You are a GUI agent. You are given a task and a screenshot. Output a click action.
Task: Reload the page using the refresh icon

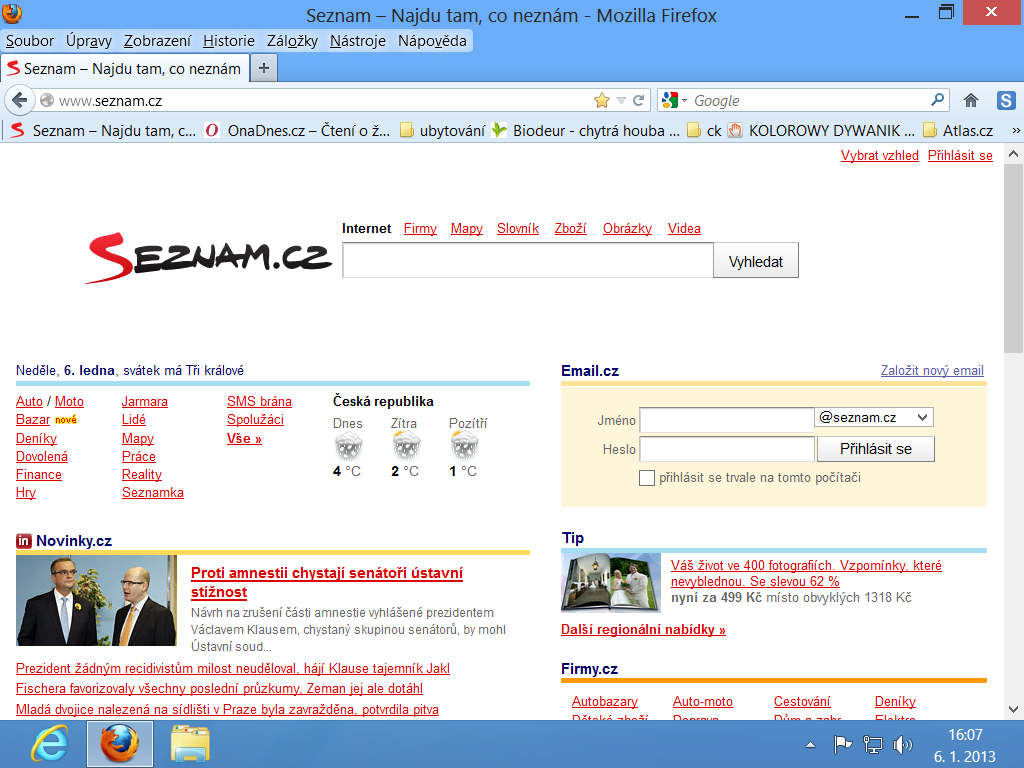(639, 101)
